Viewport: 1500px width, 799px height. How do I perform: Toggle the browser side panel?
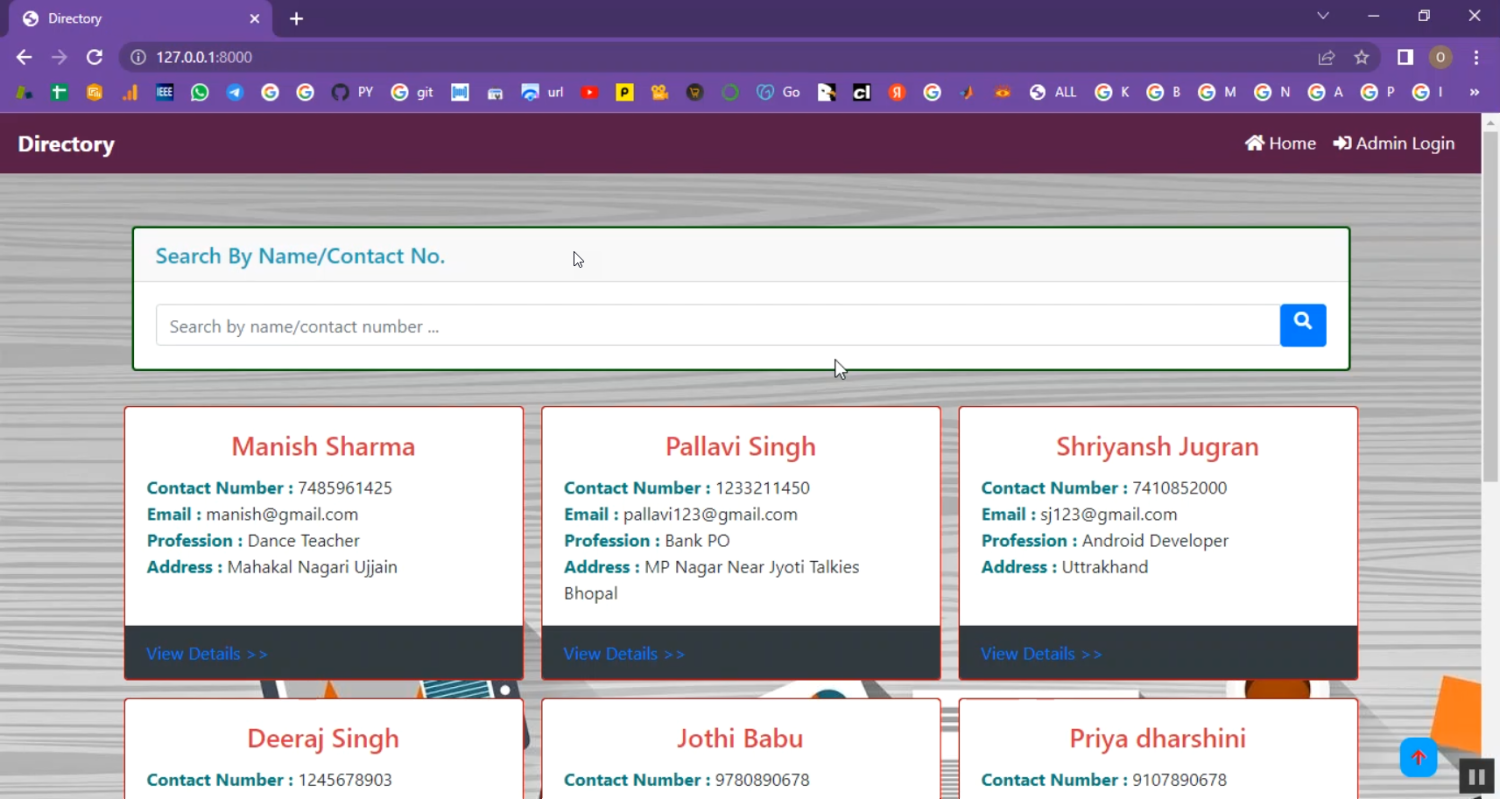pyautogui.click(x=1405, y=57)
